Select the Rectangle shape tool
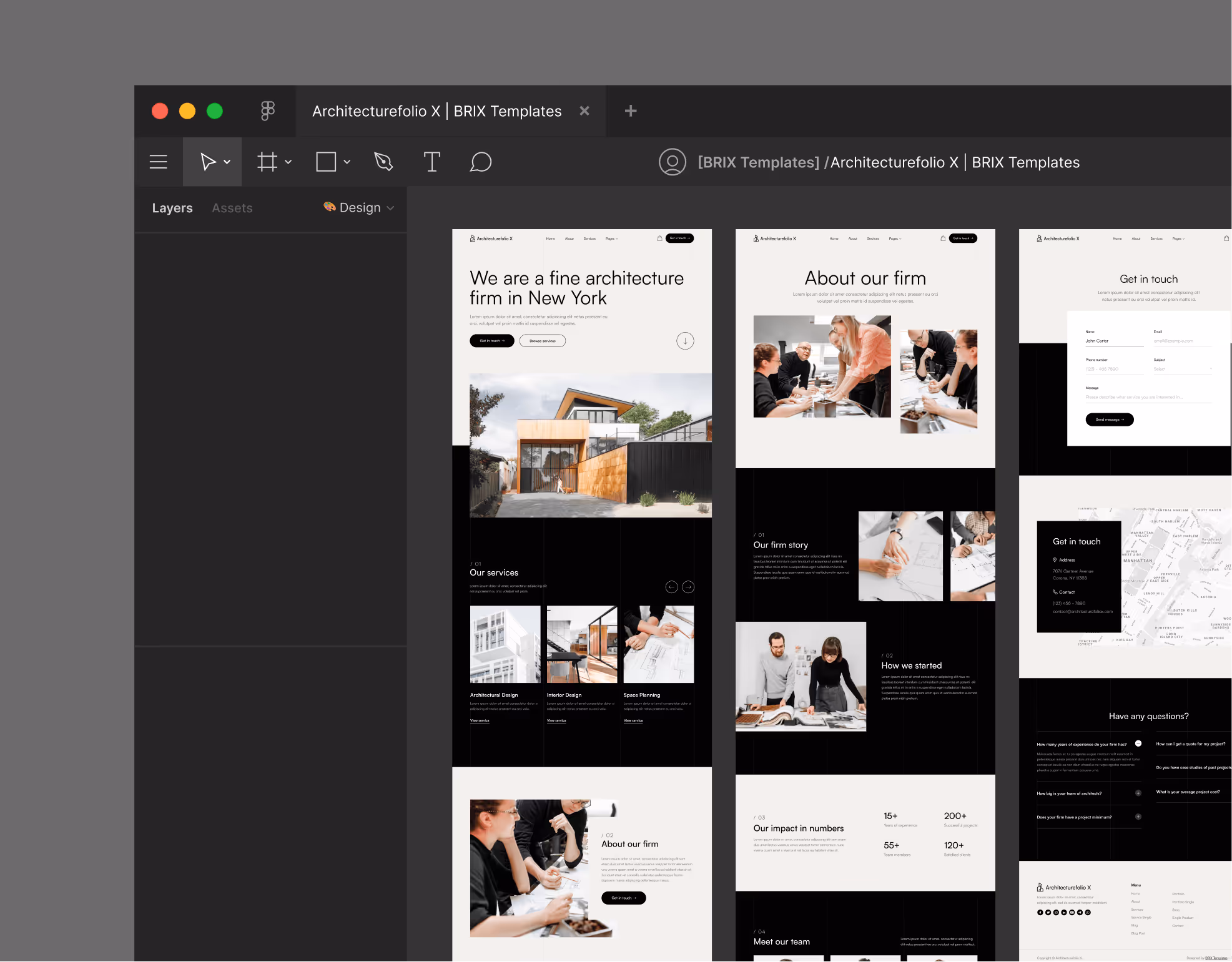Viewport: 1232px width, 962px height. coord(326,162)
